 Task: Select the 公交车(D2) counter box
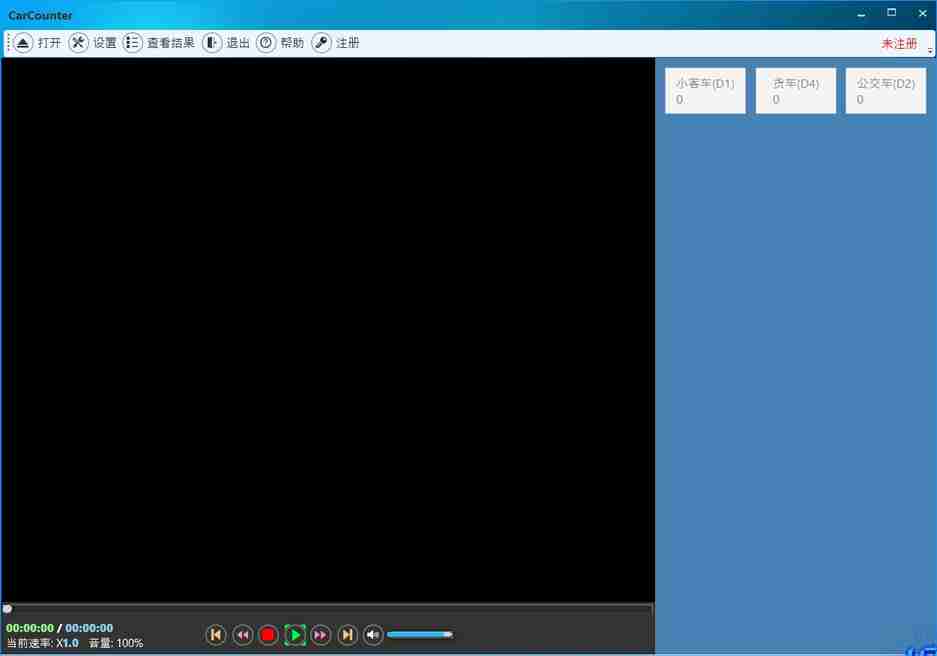(885, 91)
